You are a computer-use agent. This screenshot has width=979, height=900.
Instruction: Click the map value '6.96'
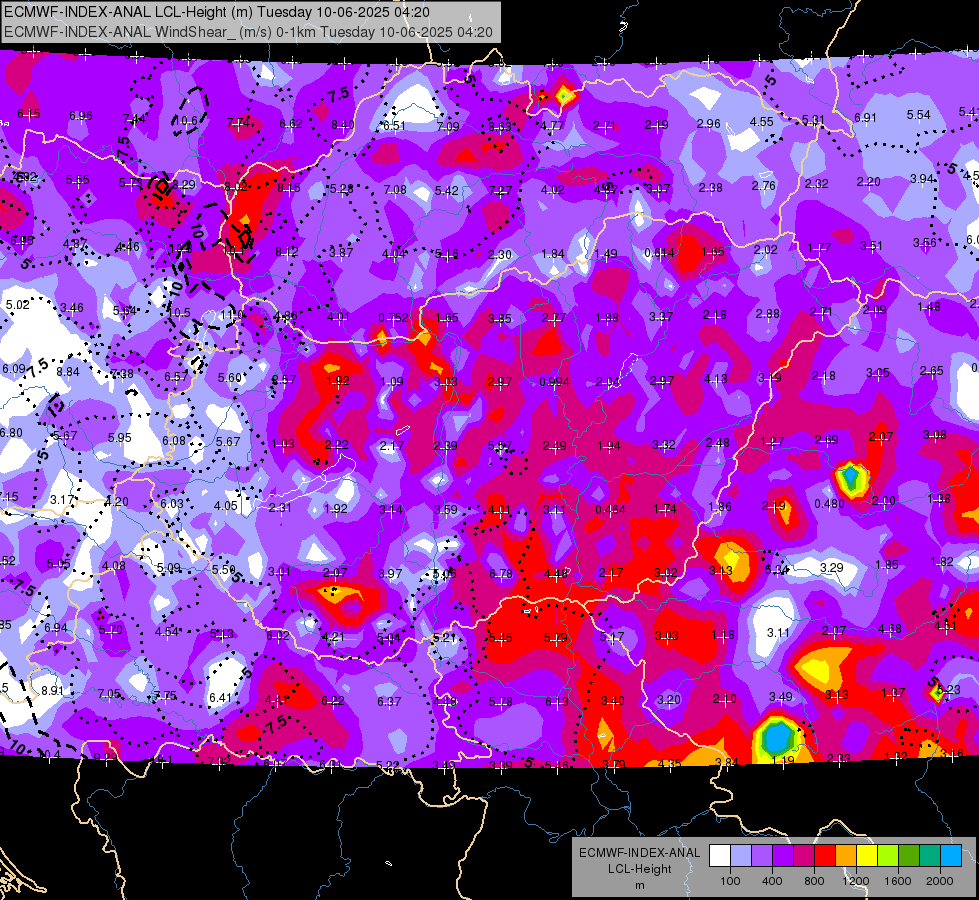point(81,116)
